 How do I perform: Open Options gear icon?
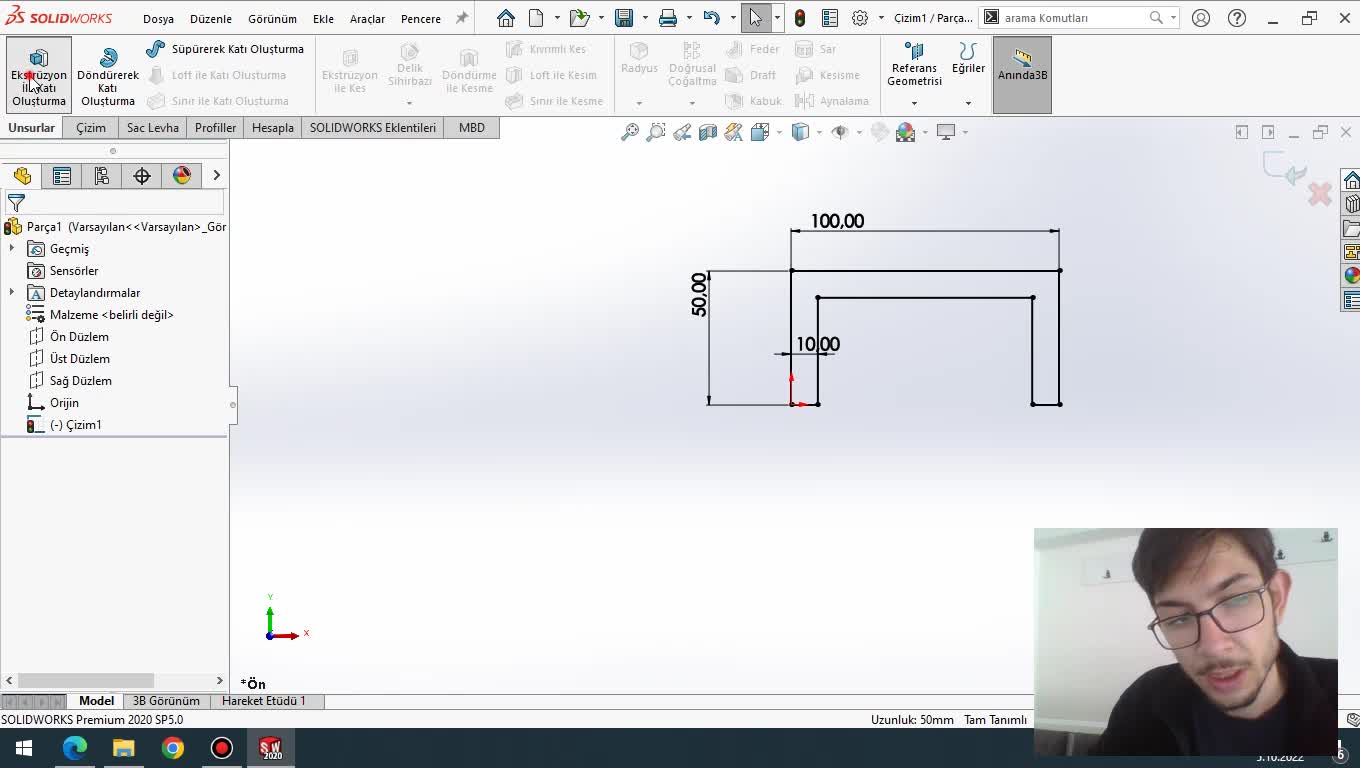coord(860,18)
